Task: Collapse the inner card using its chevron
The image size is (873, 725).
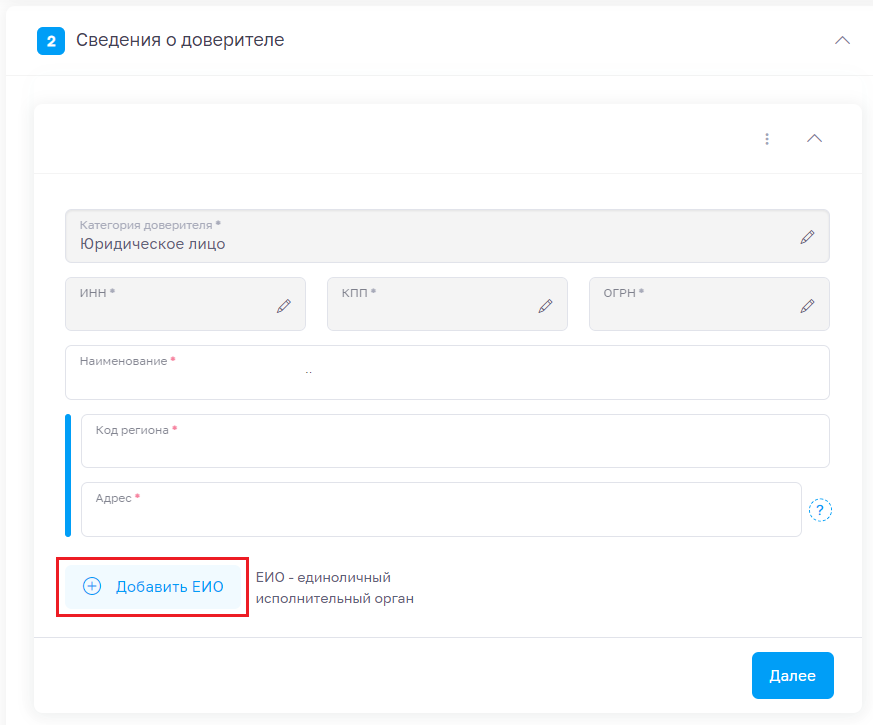Action: pyautogui.click(x=814, y=139)
